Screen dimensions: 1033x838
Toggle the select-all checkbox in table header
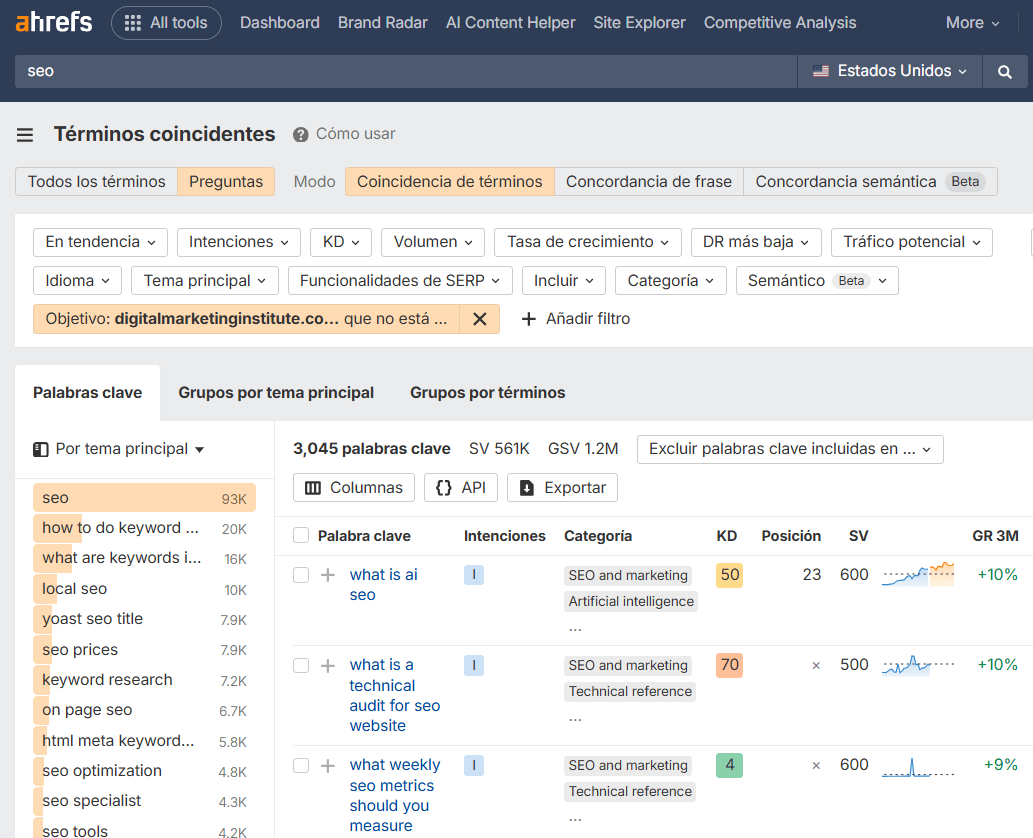(301, 536)
